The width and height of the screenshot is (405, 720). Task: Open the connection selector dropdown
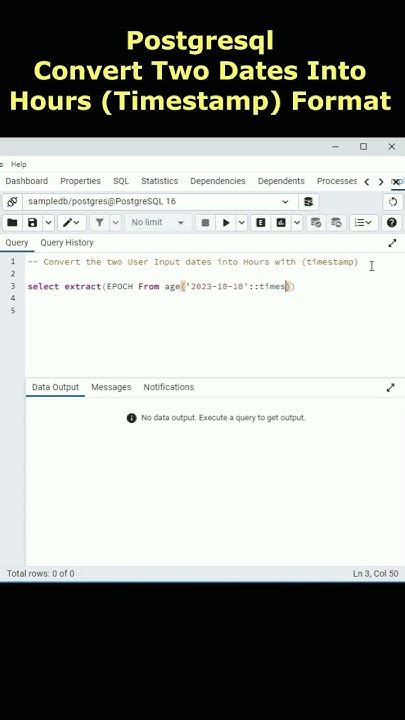(160, 202)
